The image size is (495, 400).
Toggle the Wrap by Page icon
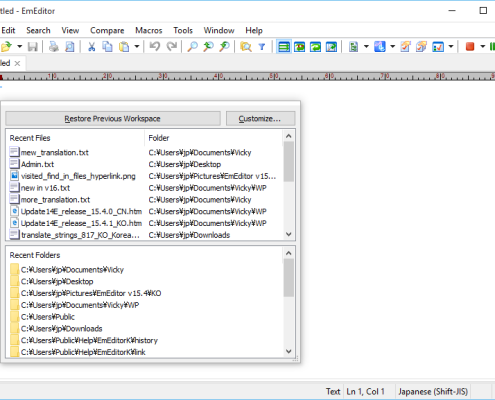pos(331,47)
